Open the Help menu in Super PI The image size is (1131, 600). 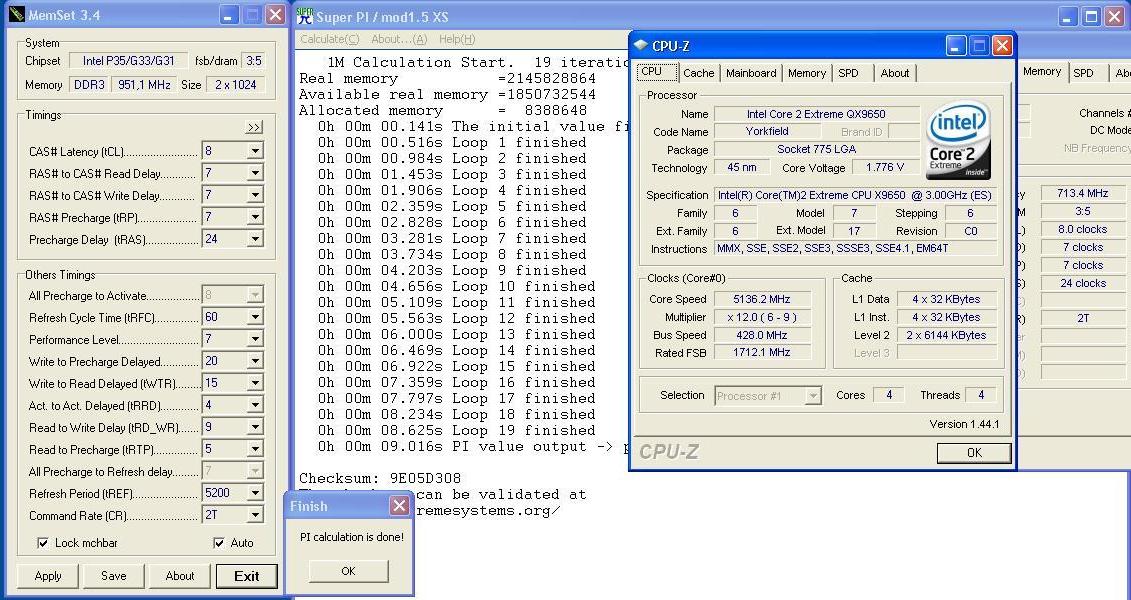tap(457, 39)
